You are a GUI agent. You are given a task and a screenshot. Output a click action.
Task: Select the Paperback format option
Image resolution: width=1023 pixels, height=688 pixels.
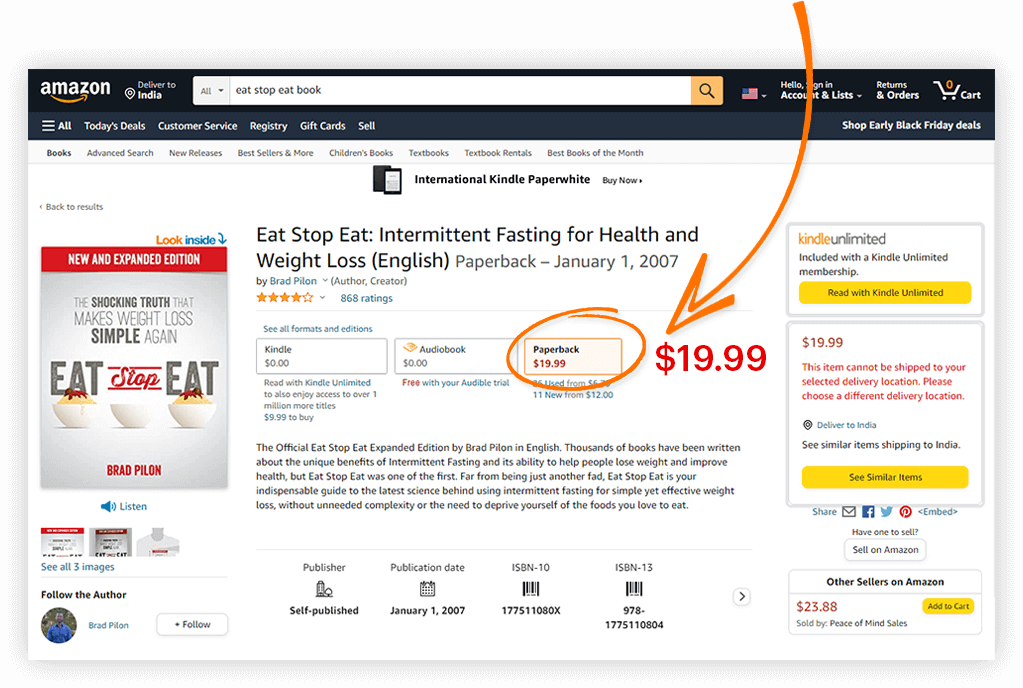click(x=573, y=356)
